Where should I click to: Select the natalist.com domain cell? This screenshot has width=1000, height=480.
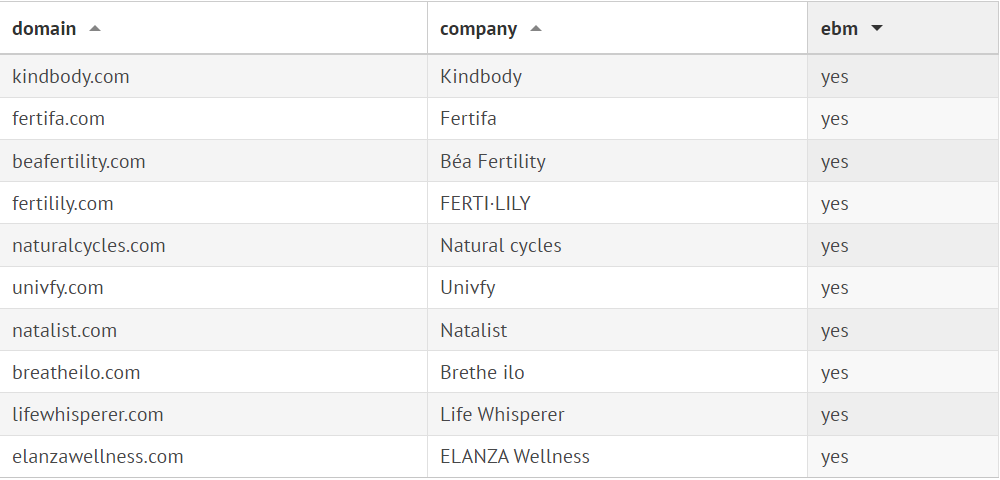pyautogui.click(x=65, y=331)
